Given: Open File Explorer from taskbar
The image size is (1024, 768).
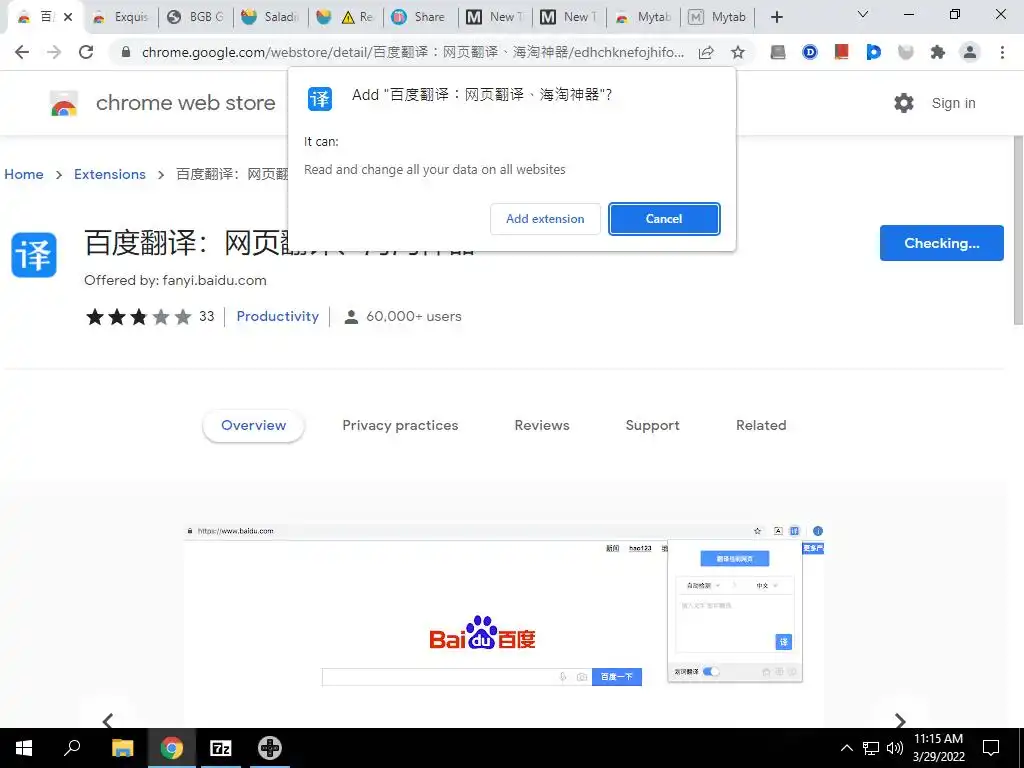Looking at the screenshot, I should pyautogui.click(x=122, y=748).
